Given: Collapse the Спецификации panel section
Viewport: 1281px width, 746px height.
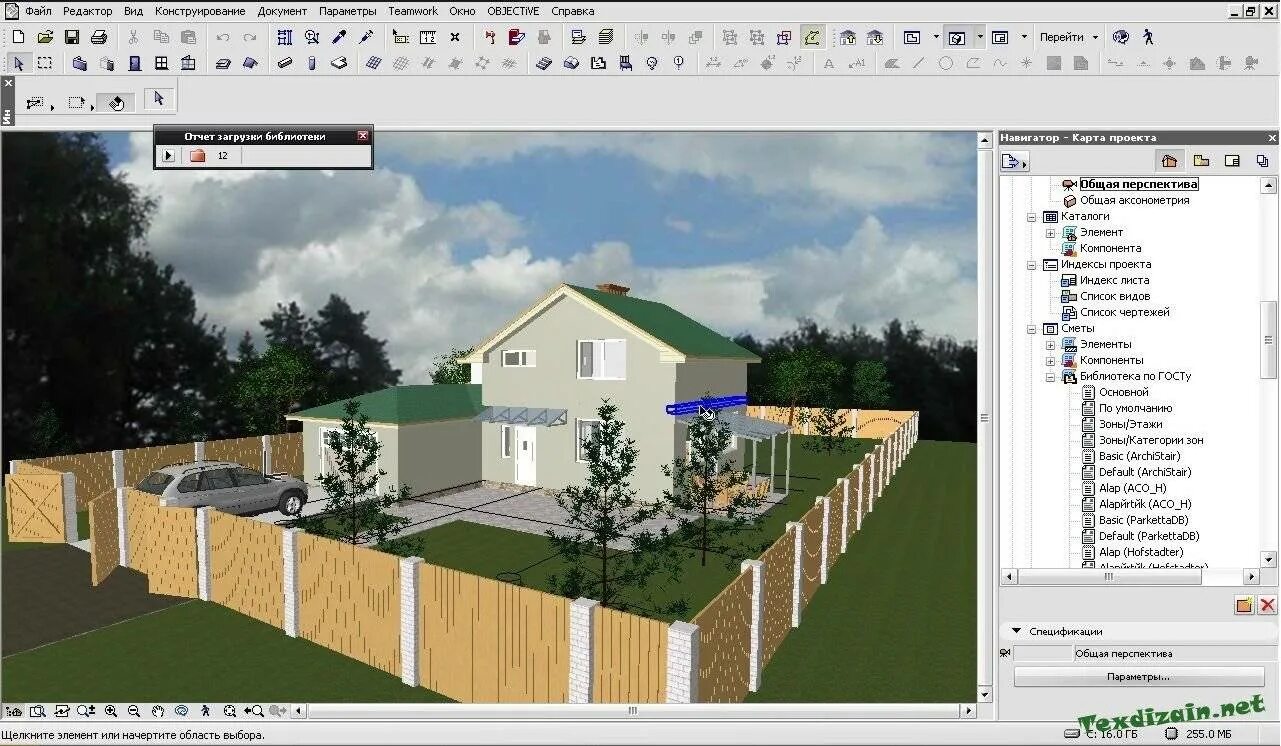Looking at the screenshot, I should point(1017,631).
